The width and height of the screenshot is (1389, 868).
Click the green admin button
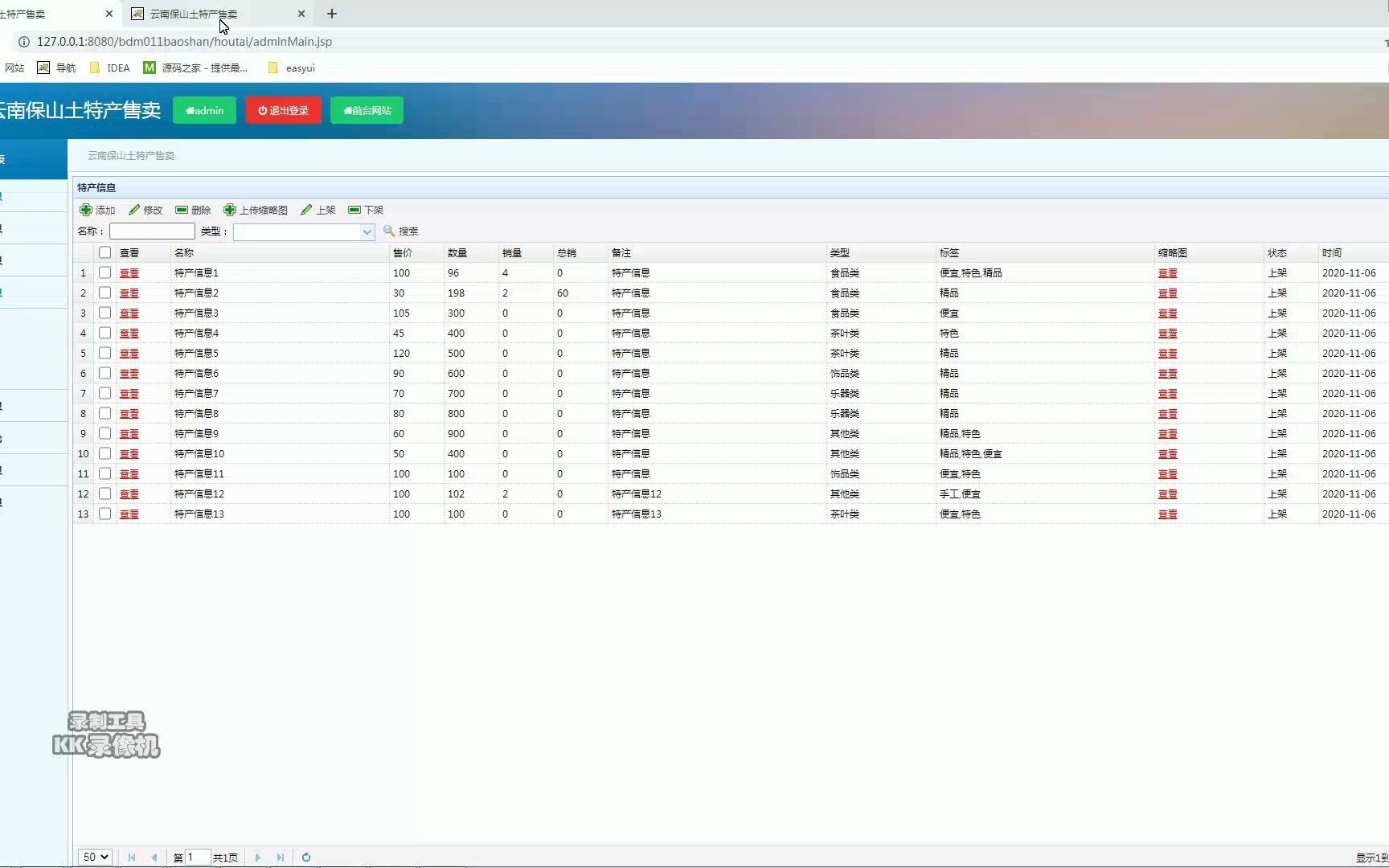pos(204,110)
